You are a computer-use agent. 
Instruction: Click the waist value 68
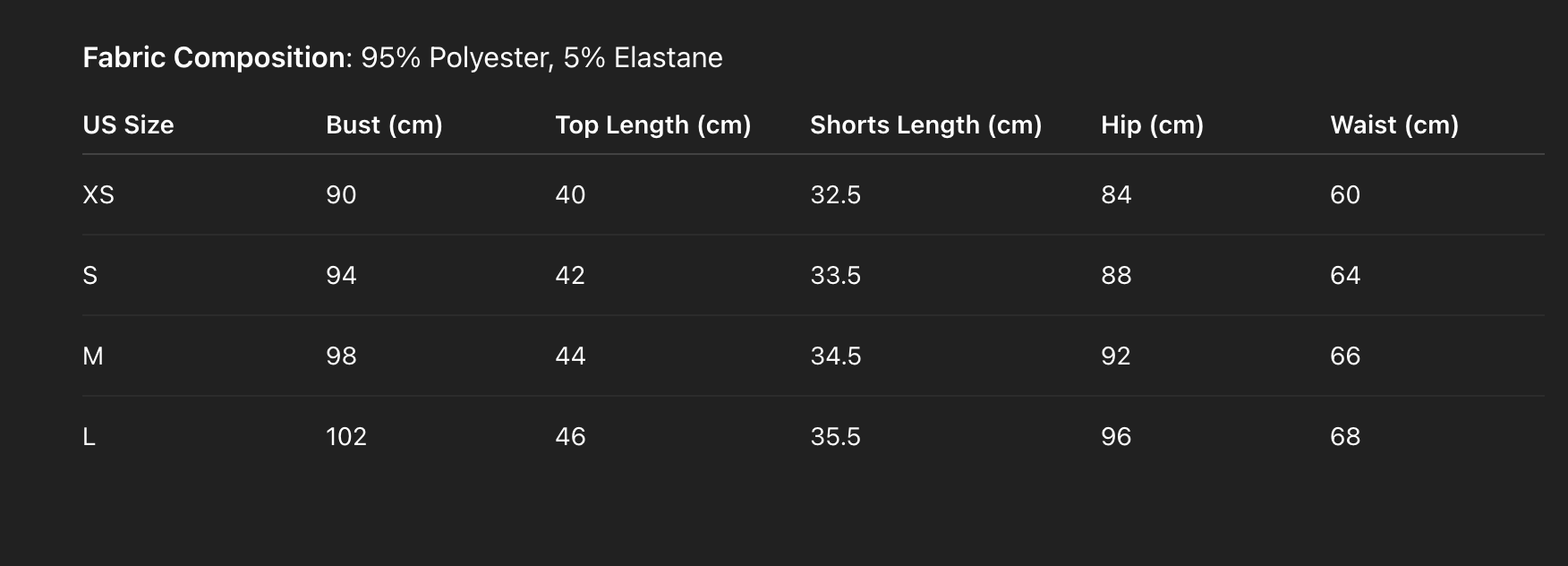[1345, 436]
